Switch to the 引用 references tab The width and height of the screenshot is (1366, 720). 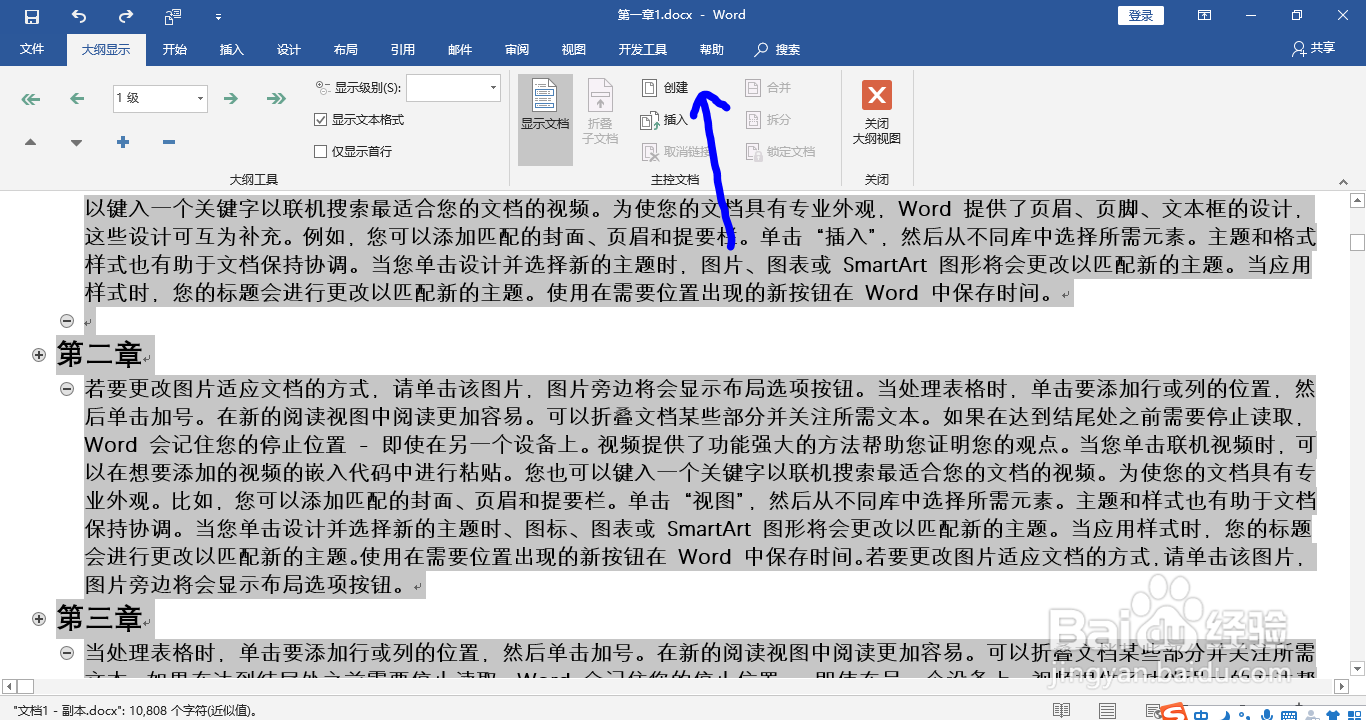pos(403,49)
